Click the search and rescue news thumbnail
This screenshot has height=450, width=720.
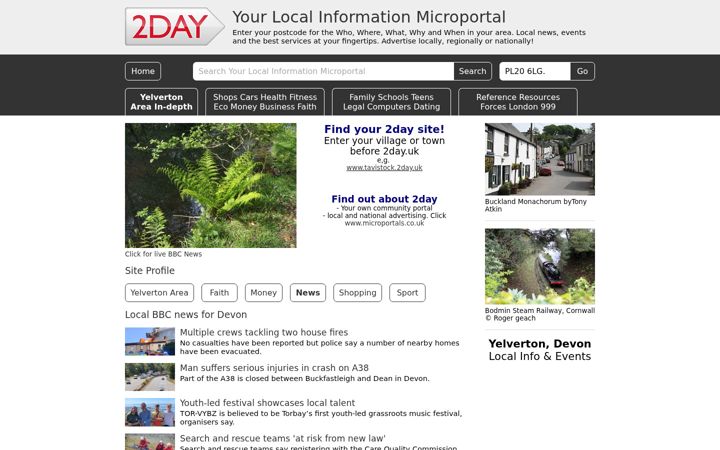point(150,442)
